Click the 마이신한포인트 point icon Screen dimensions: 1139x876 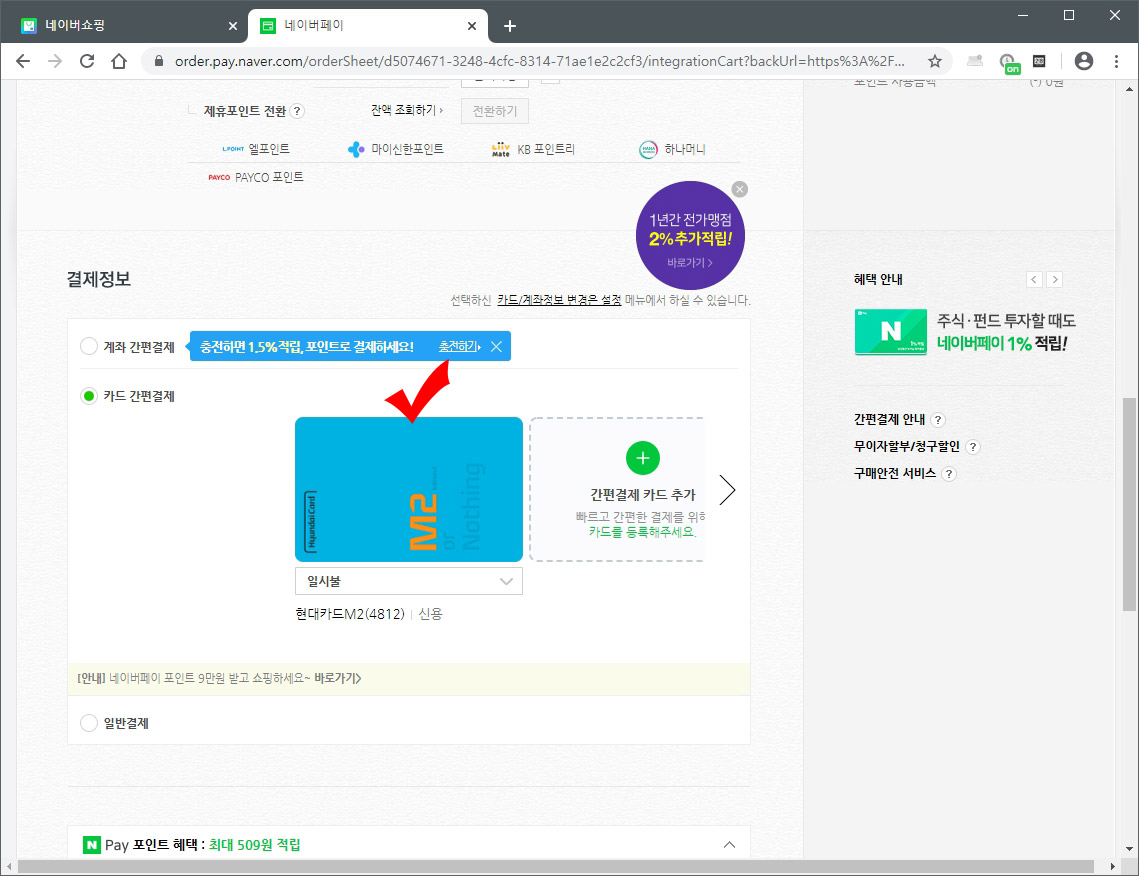tap(357, 147)
